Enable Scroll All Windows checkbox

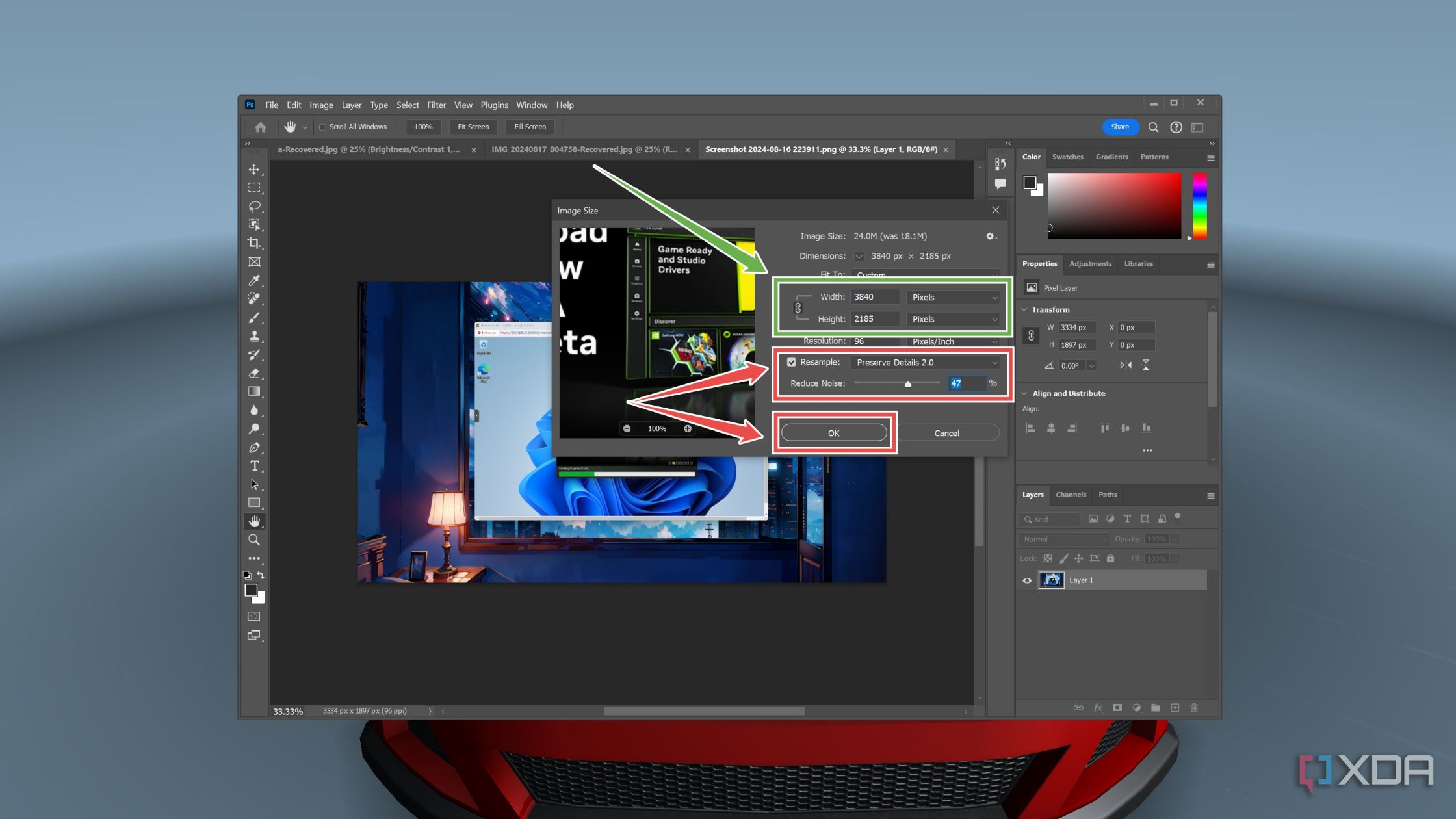tap(322, 127)
